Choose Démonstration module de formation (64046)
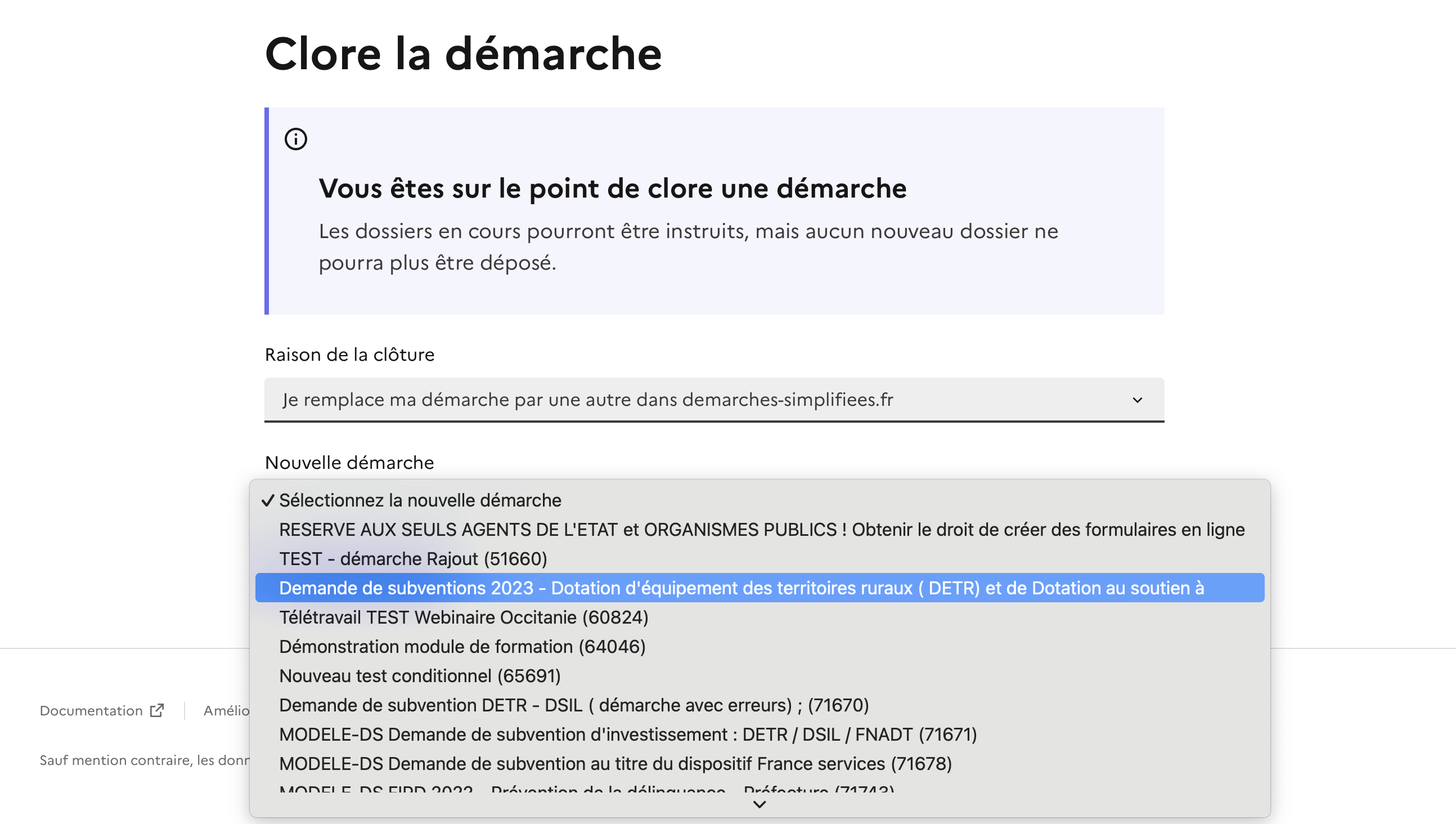The height and width of the screenshot is (824, 1456). (462, 647)
